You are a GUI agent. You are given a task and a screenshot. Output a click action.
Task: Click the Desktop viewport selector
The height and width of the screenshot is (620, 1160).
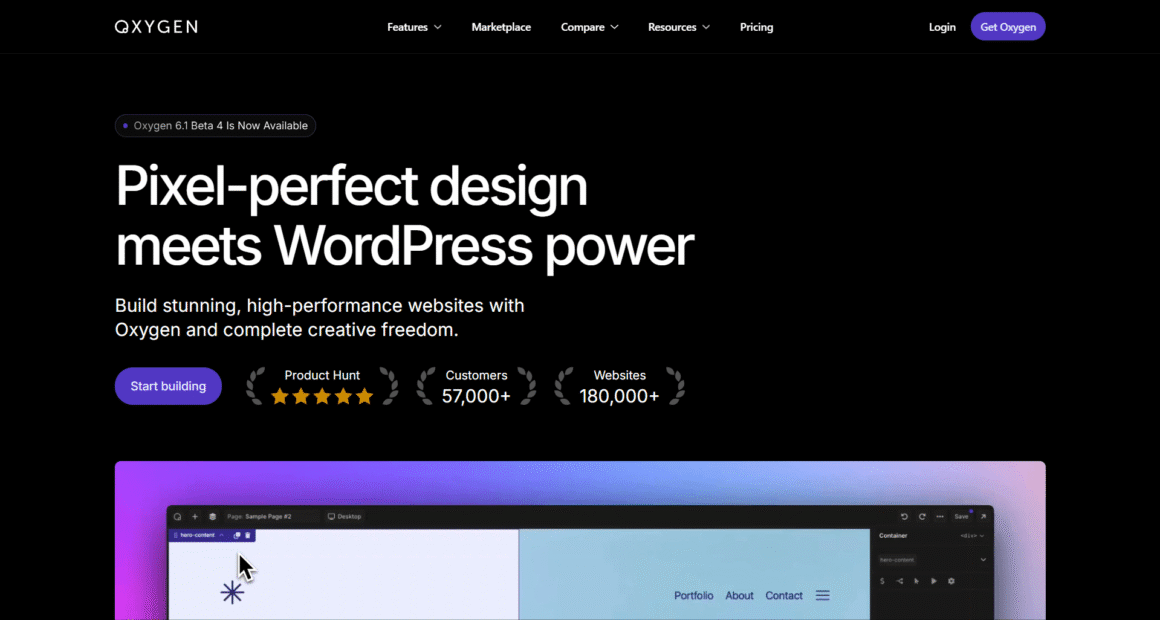[345, 516]
